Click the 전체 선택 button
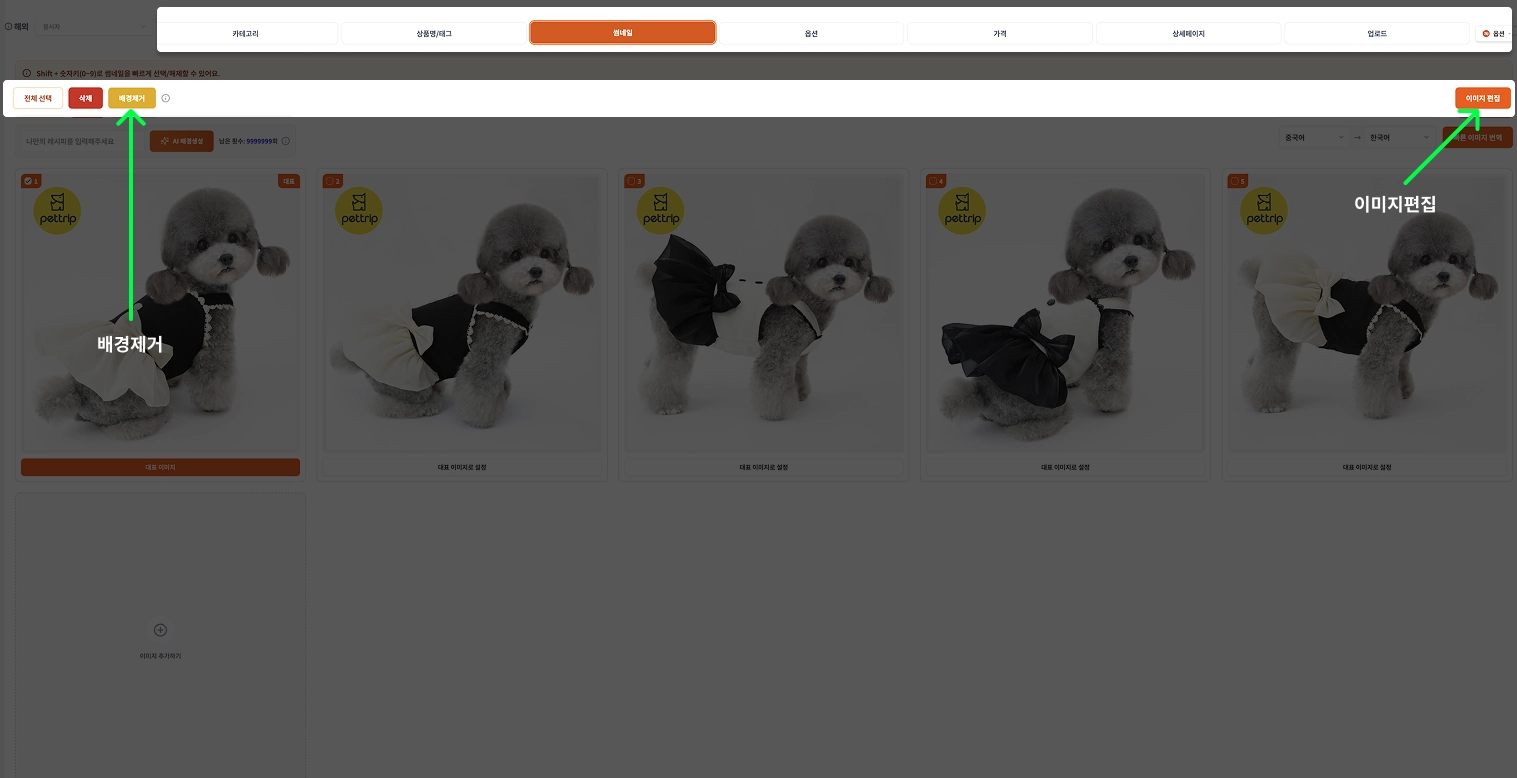Screen dimensions: 1517x778 [38, 99]
